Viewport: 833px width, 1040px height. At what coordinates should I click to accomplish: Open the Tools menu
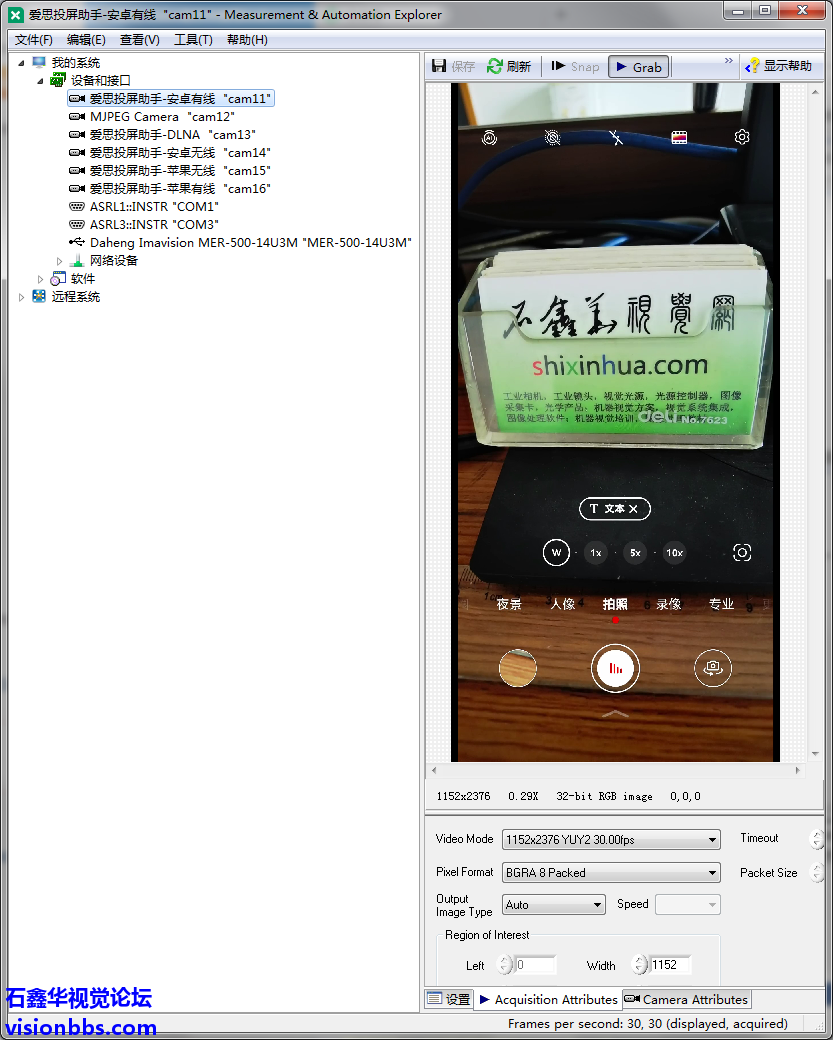(x=193, y=40)
